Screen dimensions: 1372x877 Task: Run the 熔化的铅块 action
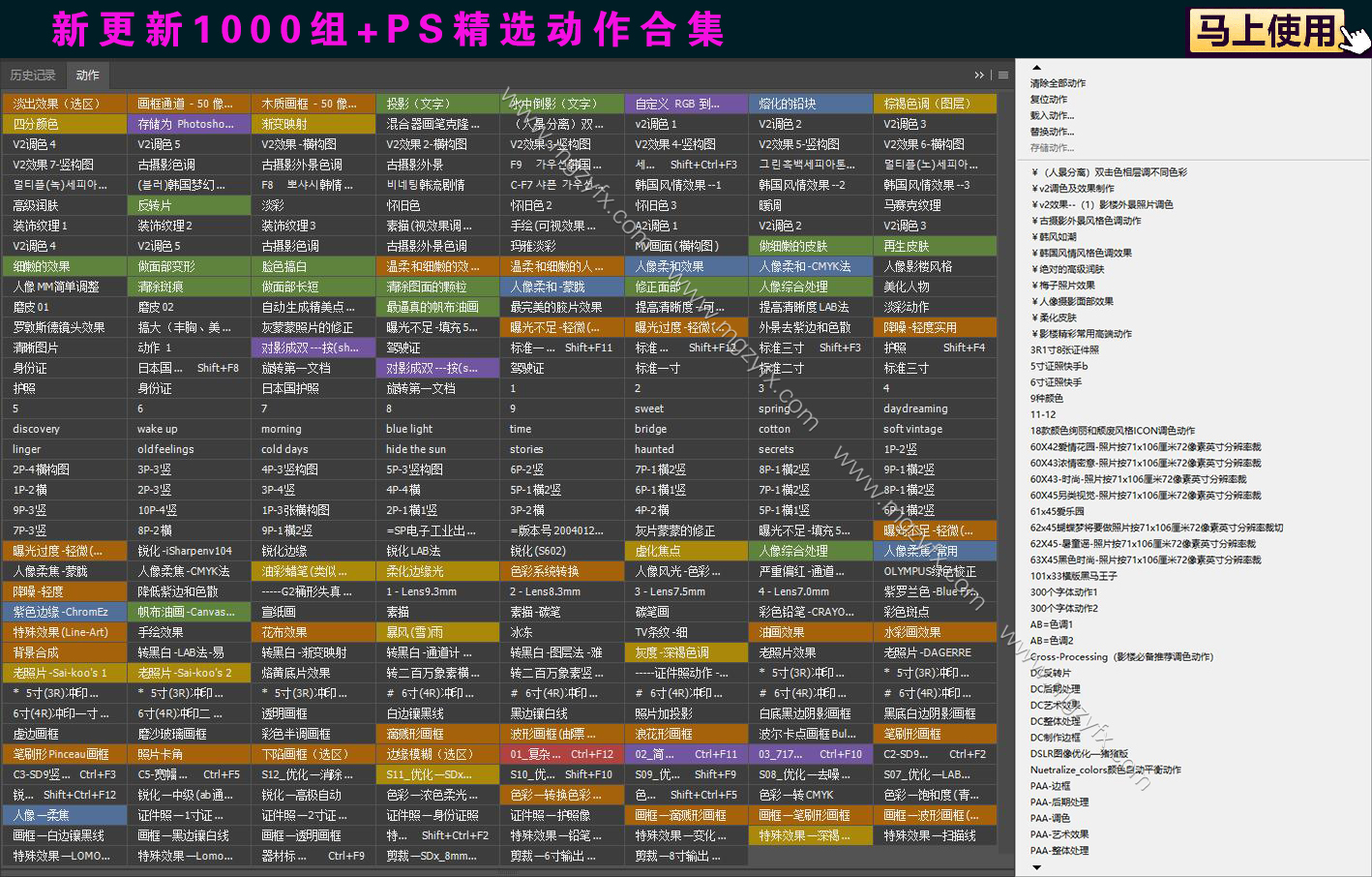point(811,104)
